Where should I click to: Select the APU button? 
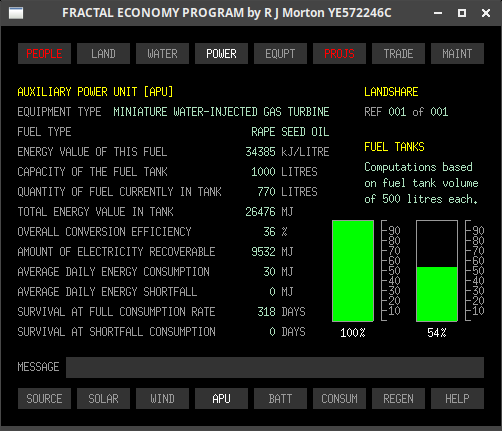[221, 398]
